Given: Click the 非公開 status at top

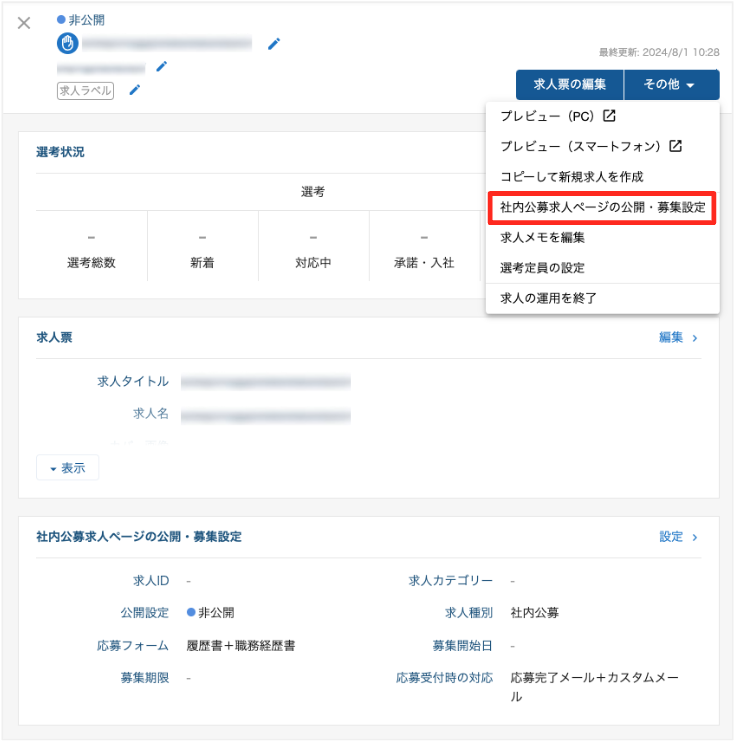Looking at the screenshot, I should pos(81,20).
